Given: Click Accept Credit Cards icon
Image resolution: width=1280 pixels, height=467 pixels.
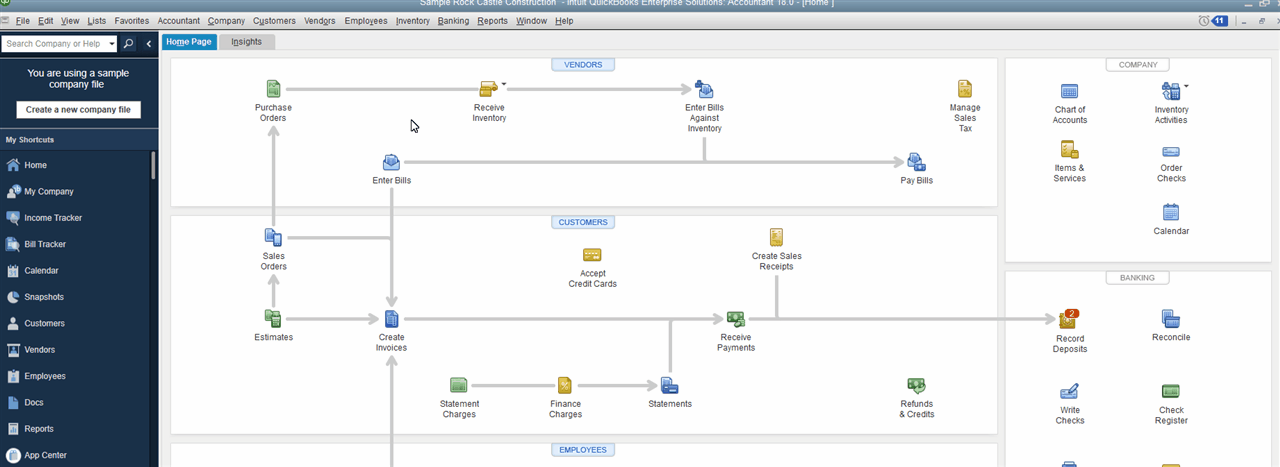Looking at the screenshot, I should point(592,255).
